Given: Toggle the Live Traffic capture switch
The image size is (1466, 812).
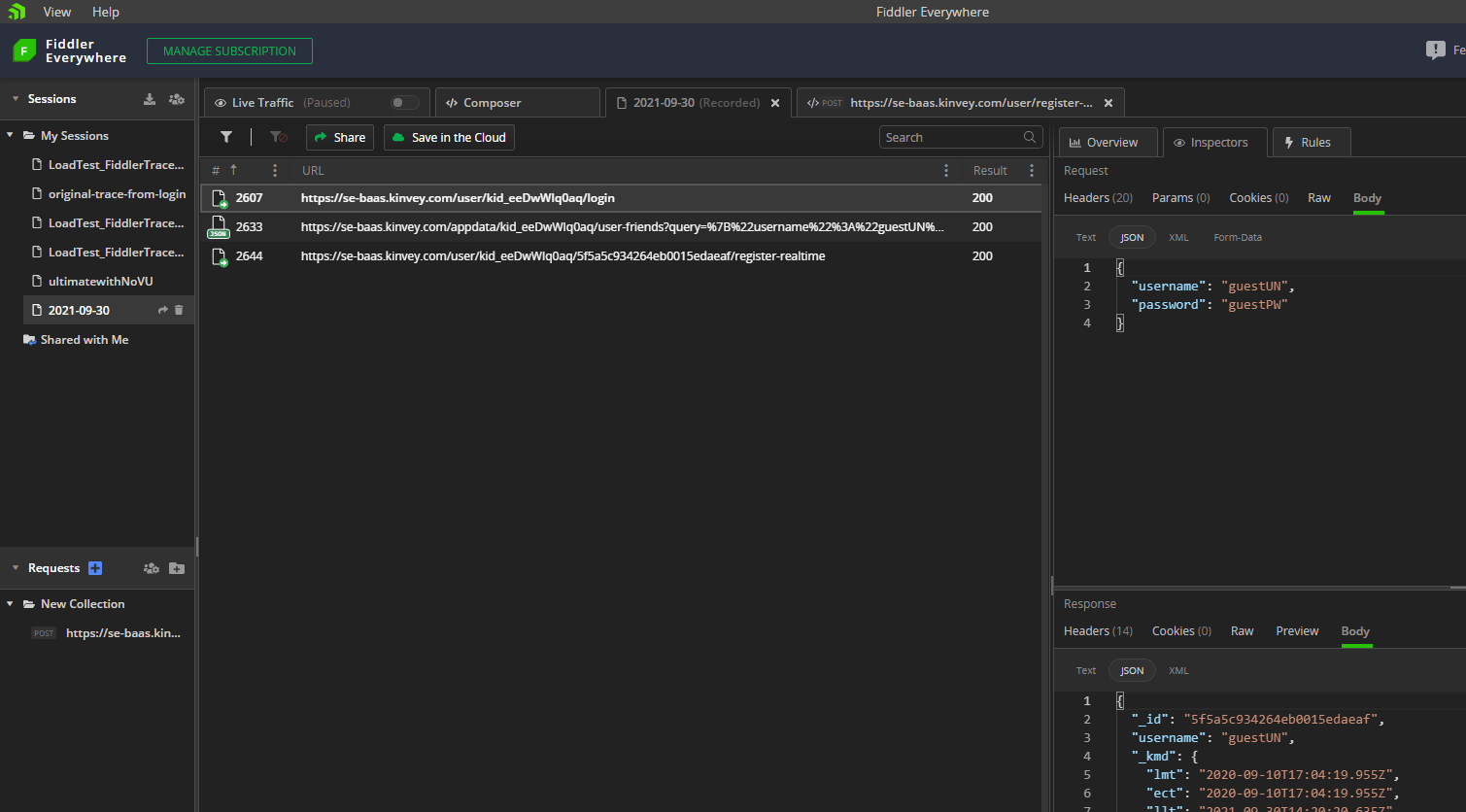Looking at the screenshot, I should click(x=405, y=103).
